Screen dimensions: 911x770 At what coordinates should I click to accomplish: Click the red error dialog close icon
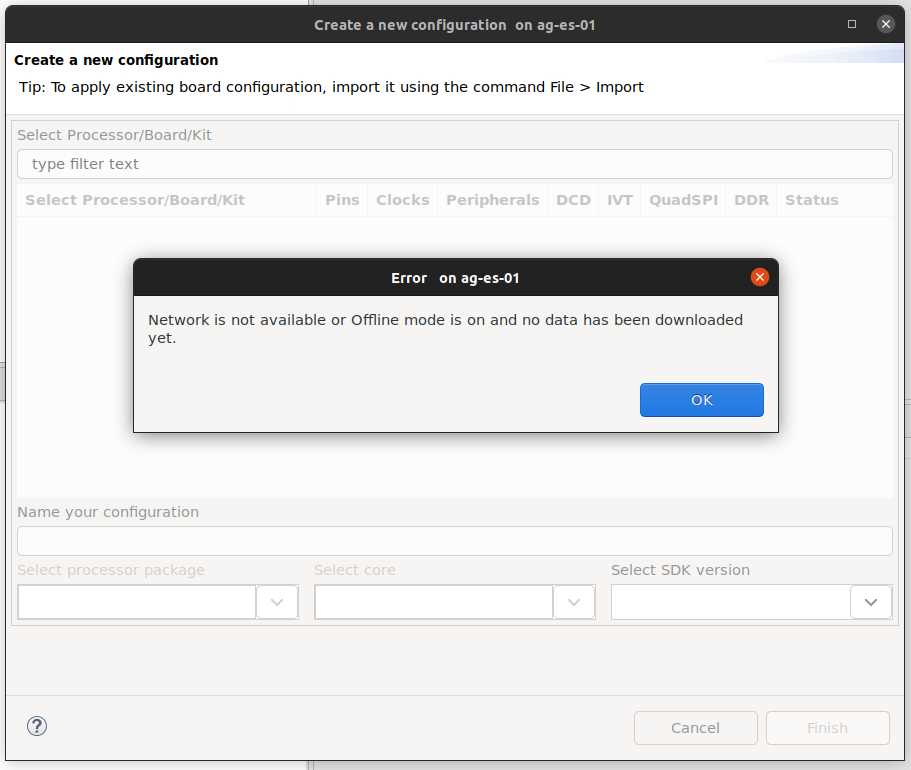pyautogui.click(x=759, y=277)
